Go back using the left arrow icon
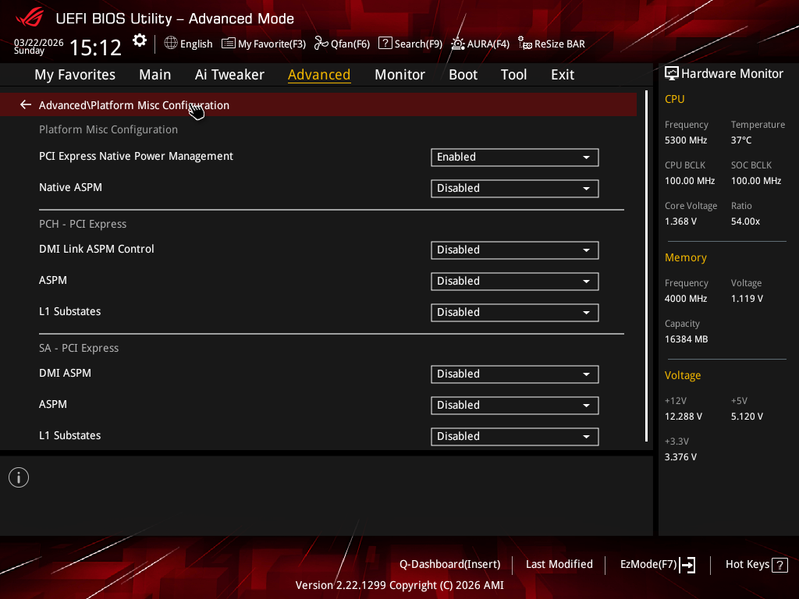The height and width of the screenshot is (599, 799). coord(25,104)
